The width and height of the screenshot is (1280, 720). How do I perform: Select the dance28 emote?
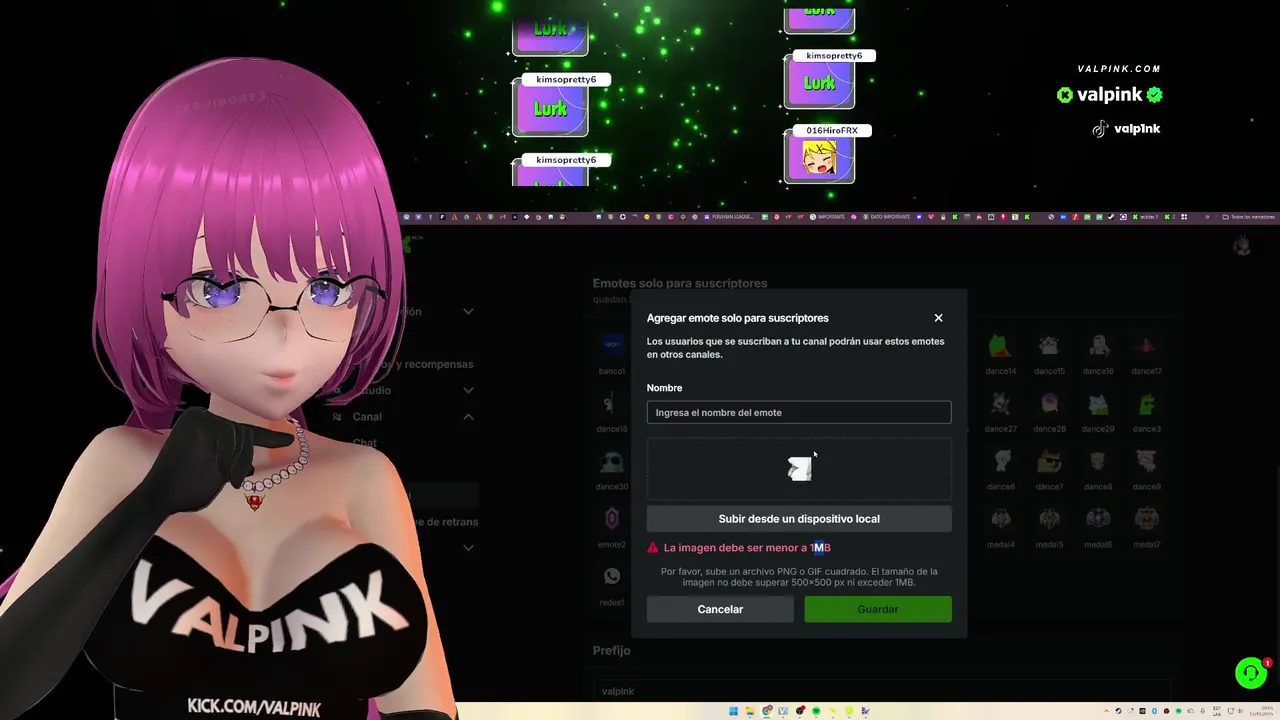[x=1049, y=404]
